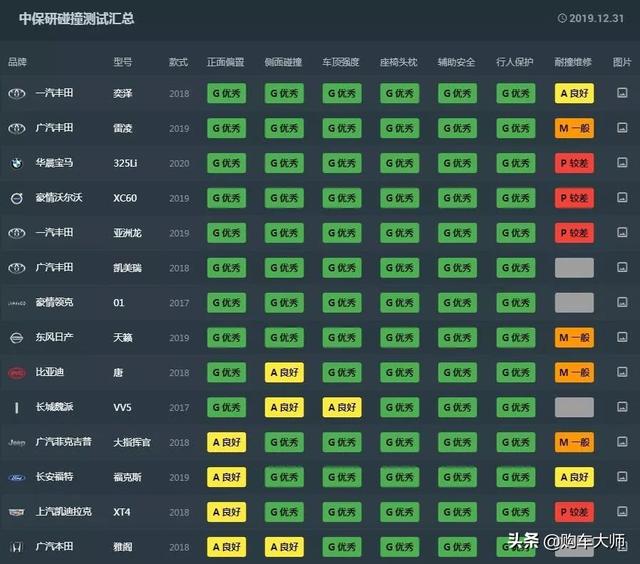This screenshot has height=564, width=640.
Task: Select the brand name 华晨宝马
Action: click(54, 163)
